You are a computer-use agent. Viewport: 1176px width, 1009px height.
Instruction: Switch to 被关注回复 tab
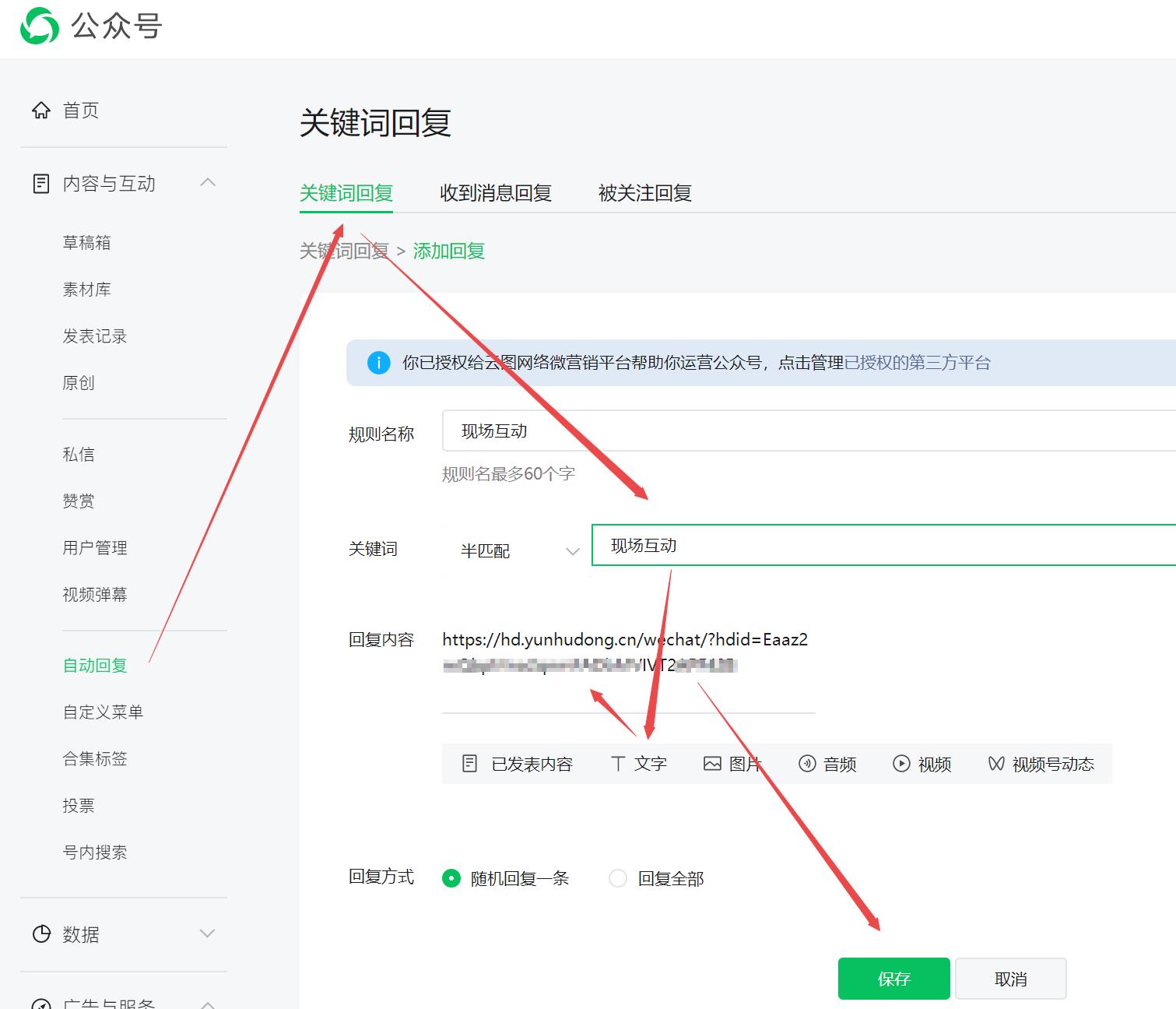tap(645, 193)
